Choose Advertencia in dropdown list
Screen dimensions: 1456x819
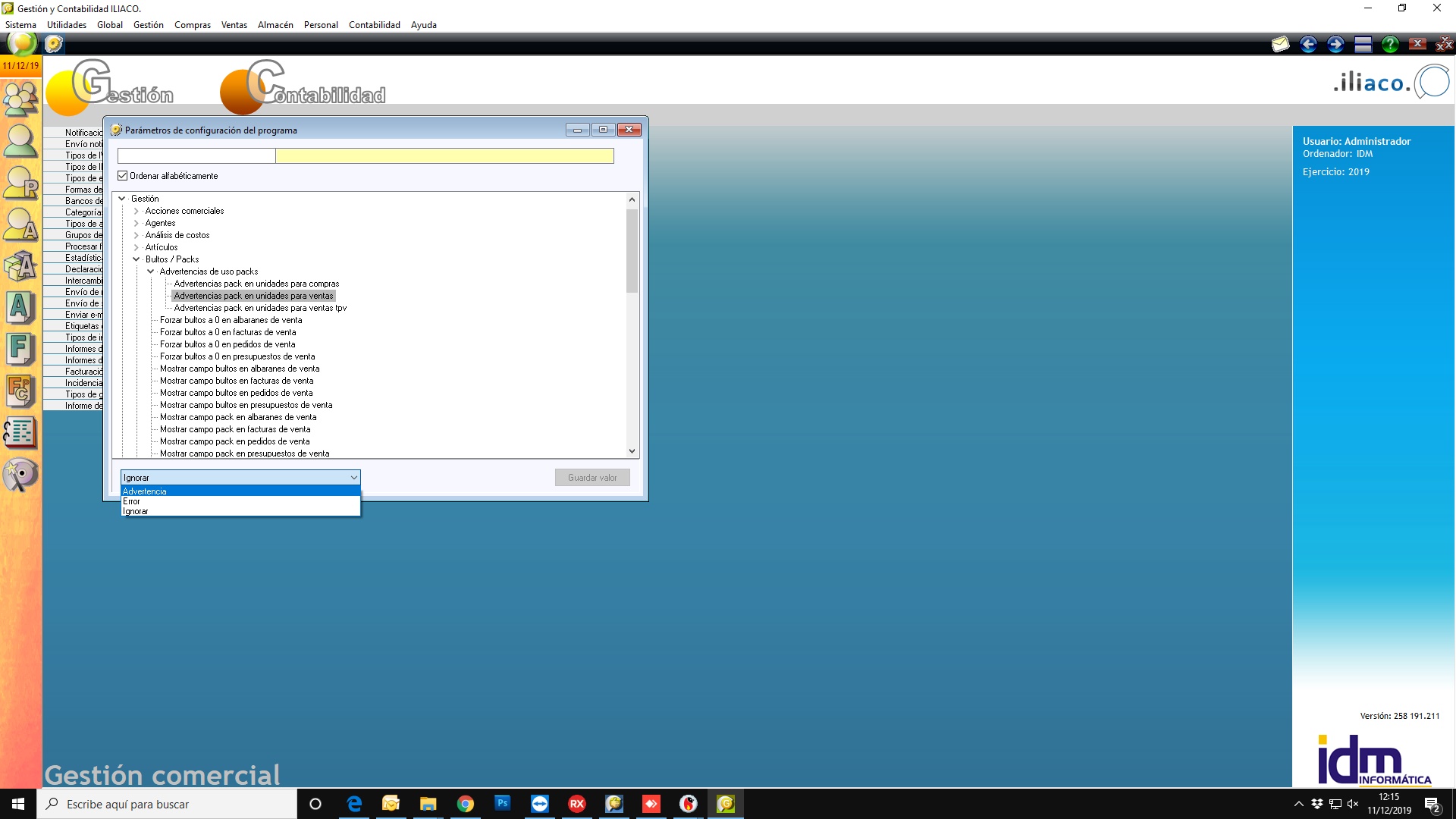point(240,491)
